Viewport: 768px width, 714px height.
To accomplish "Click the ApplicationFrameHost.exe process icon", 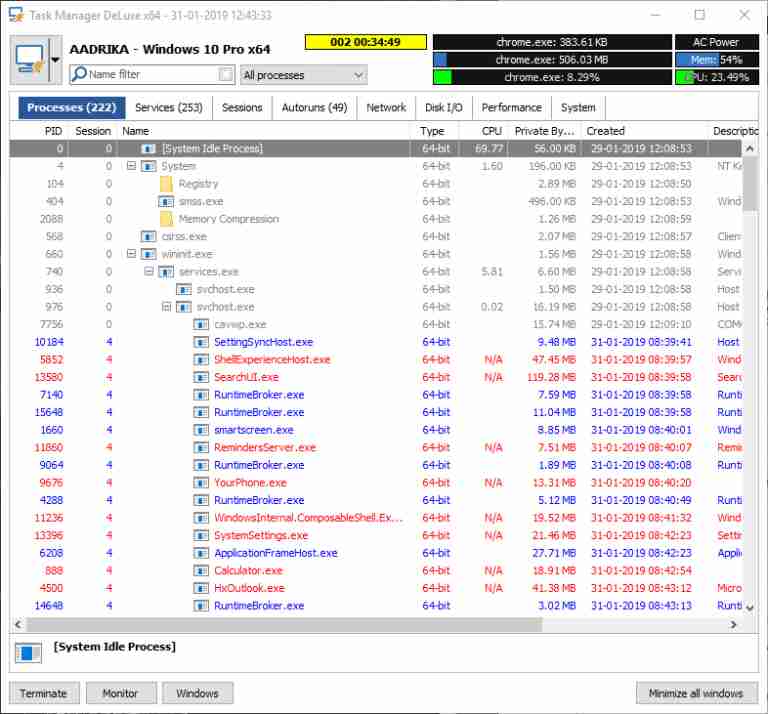I will [x=201, y=553].
